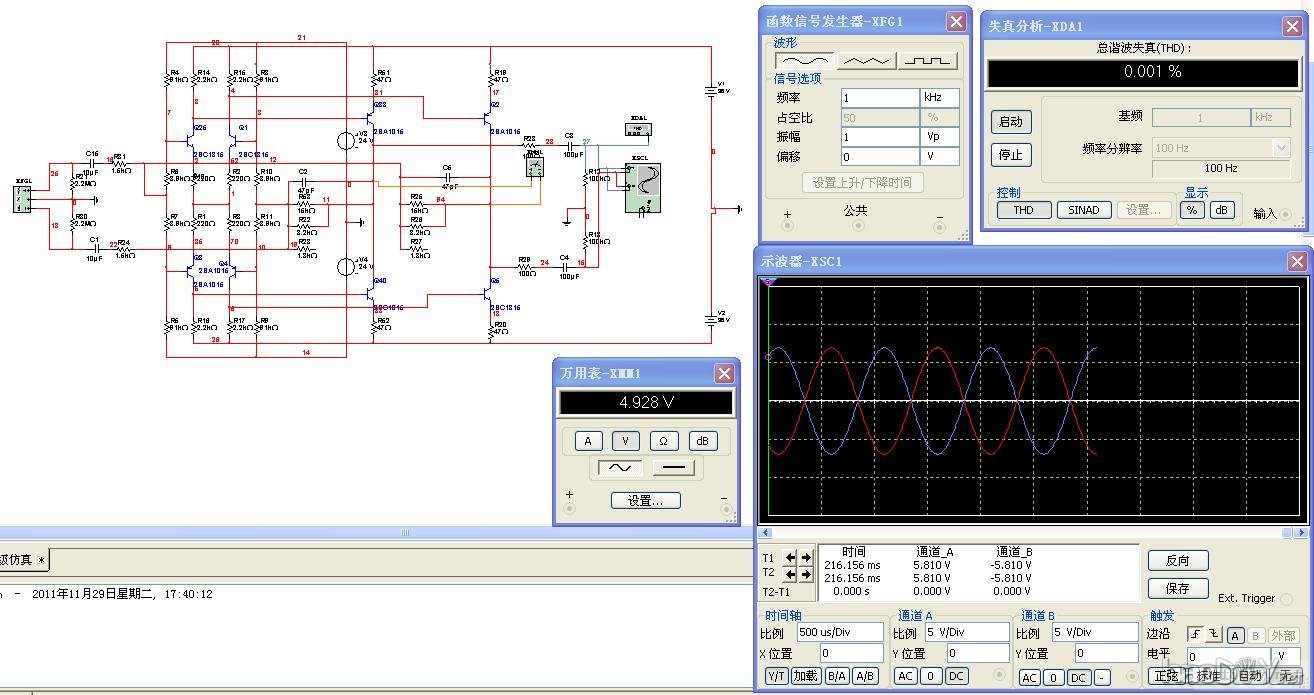
Task: Click the XFG1 function generator component
Action: coord(23,199)
